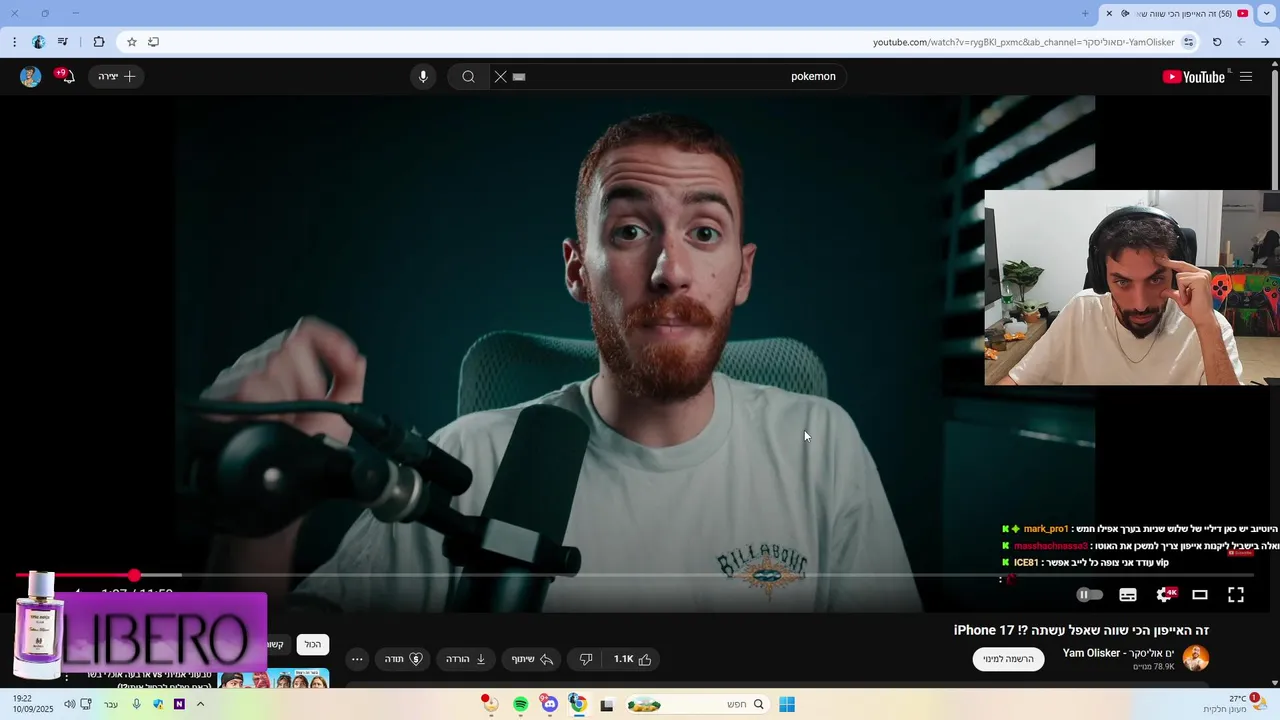Click the 78.9K subscribers count text
The height and width of the screenshot is (720, 1280).
point(1154,667)
